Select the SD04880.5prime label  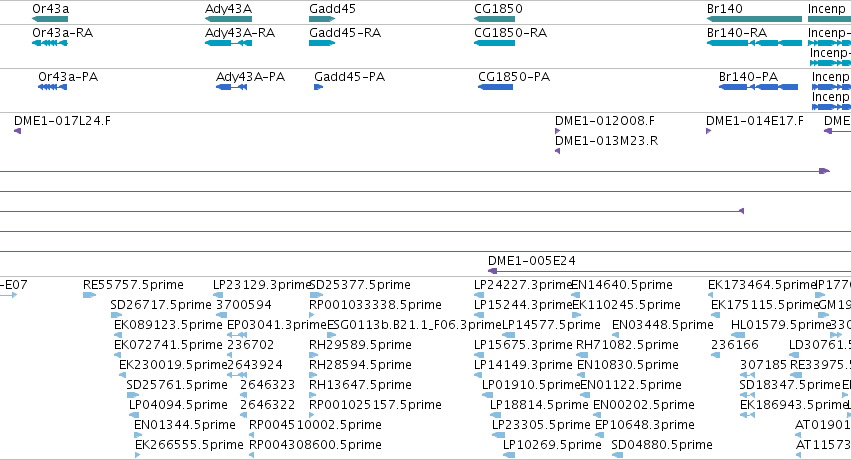click(662, 444)
